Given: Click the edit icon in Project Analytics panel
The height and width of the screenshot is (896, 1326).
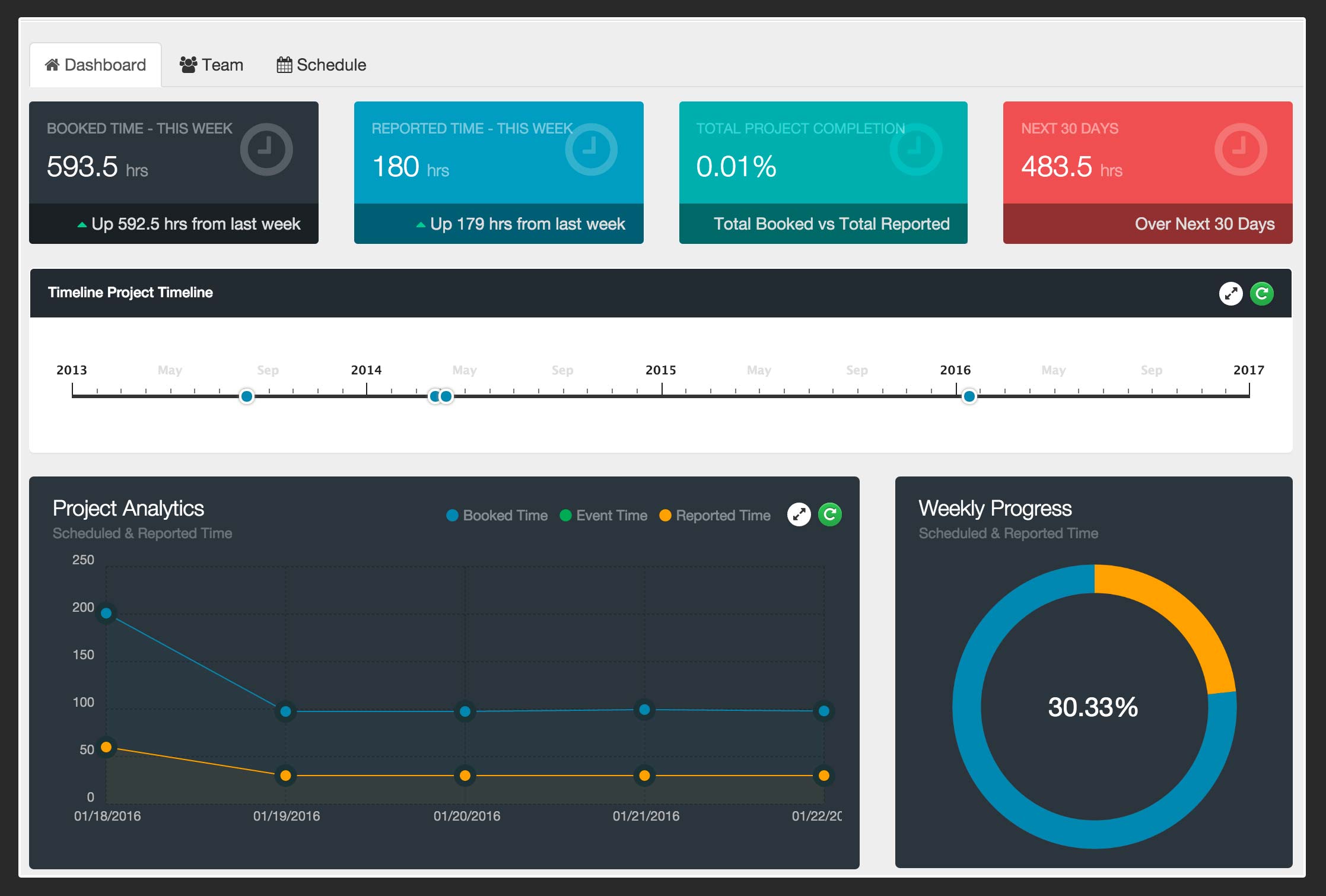Looking at the screenshot, I should pos(800,516).
